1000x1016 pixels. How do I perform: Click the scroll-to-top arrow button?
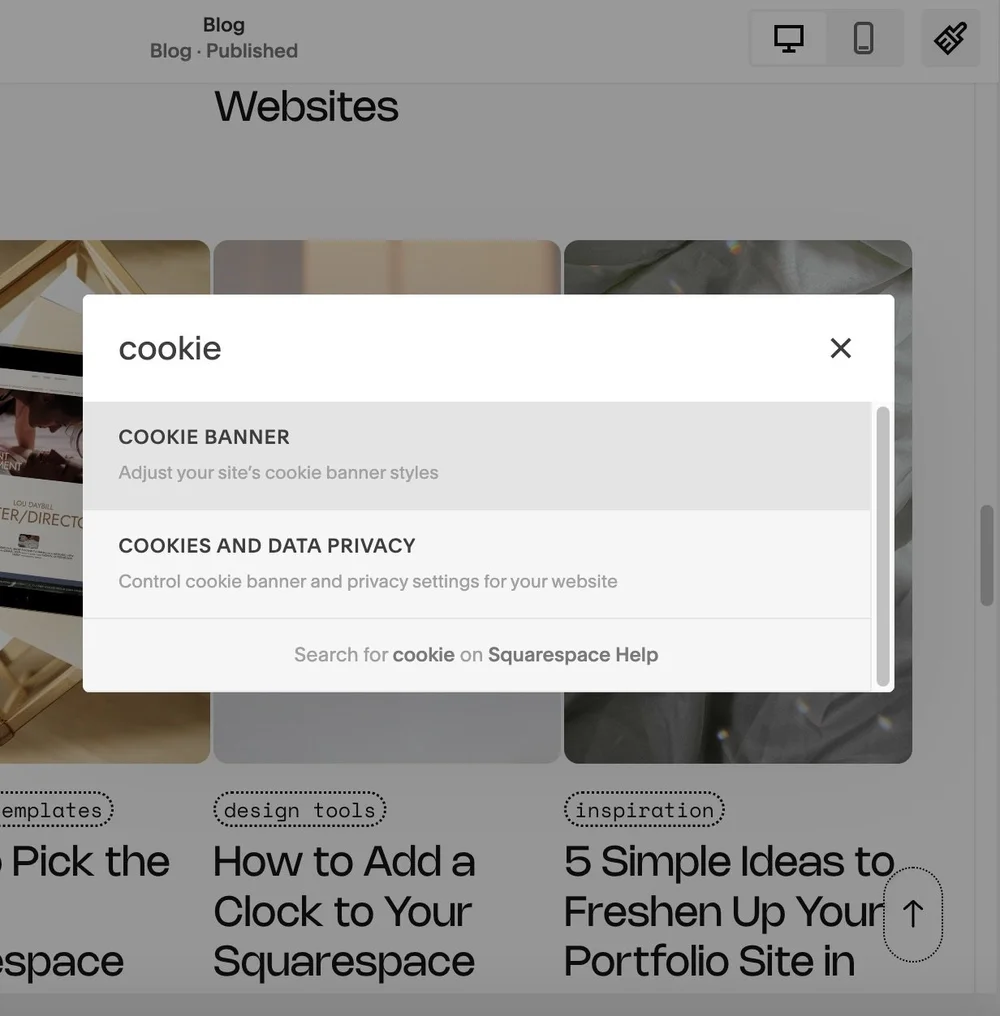tap(913, 914)
